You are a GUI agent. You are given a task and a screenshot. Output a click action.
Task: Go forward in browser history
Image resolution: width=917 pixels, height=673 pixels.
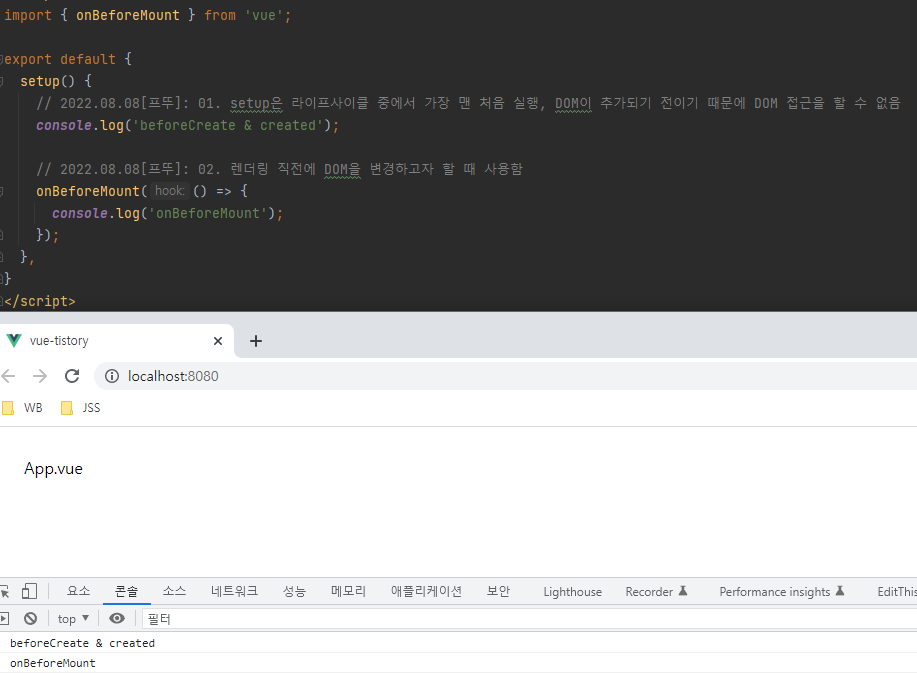[40, 376]
